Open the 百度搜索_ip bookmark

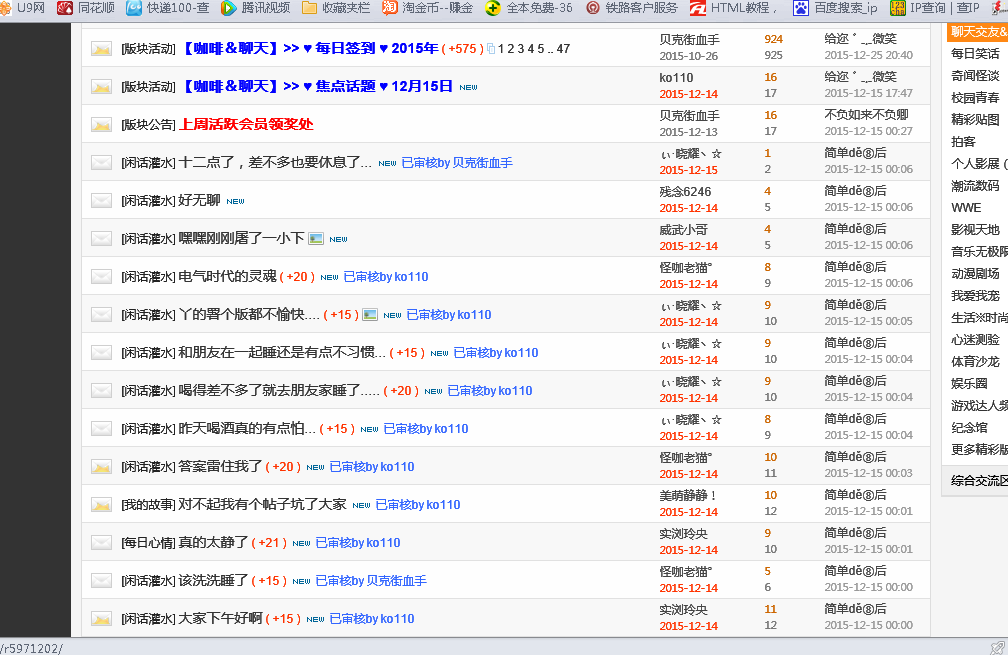835,8
